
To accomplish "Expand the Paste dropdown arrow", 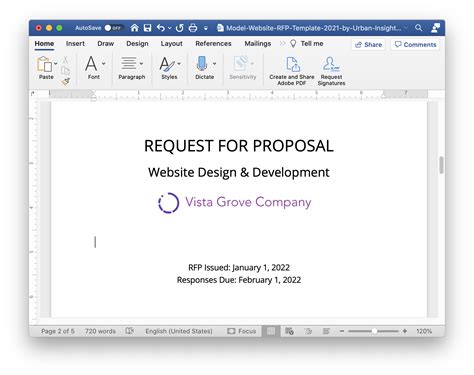I will [x=56, y=63].
